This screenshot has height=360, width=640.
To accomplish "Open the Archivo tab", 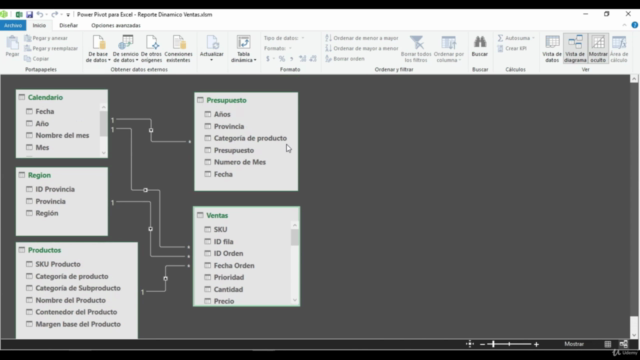I will (x=13, y=25).
